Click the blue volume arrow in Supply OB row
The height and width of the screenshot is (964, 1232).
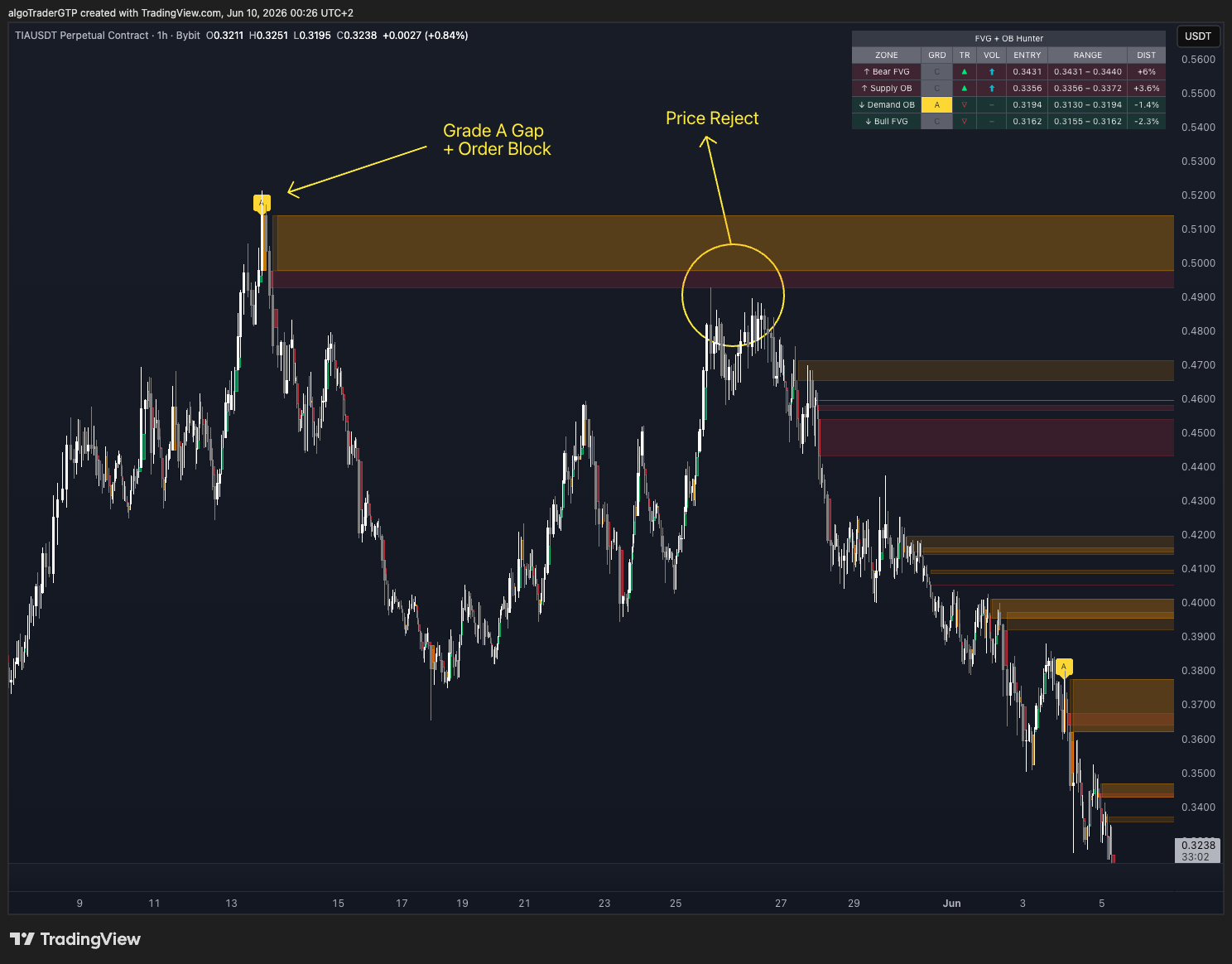click(x=992, y=89)
